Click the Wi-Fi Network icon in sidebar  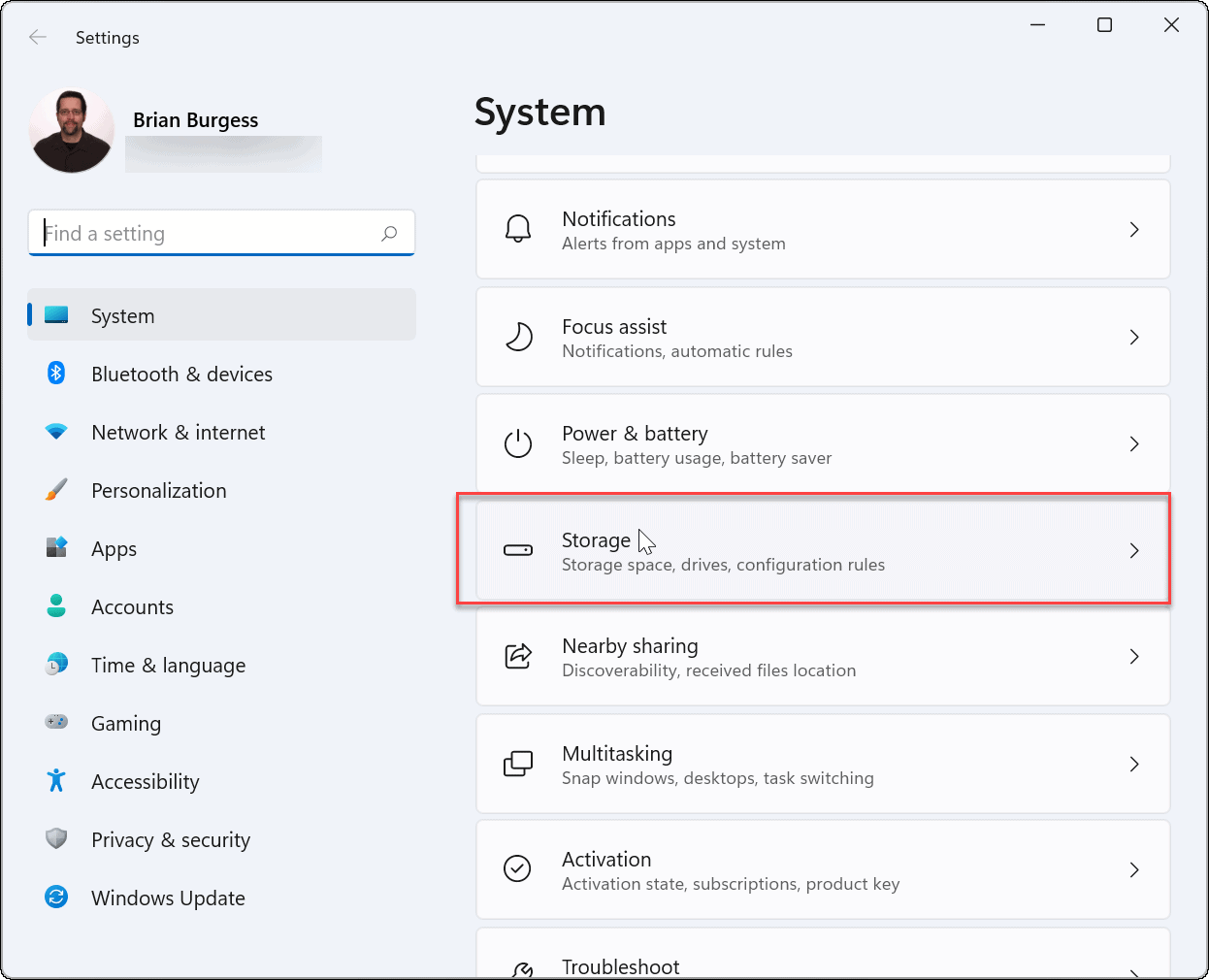[x=56, y=432]
